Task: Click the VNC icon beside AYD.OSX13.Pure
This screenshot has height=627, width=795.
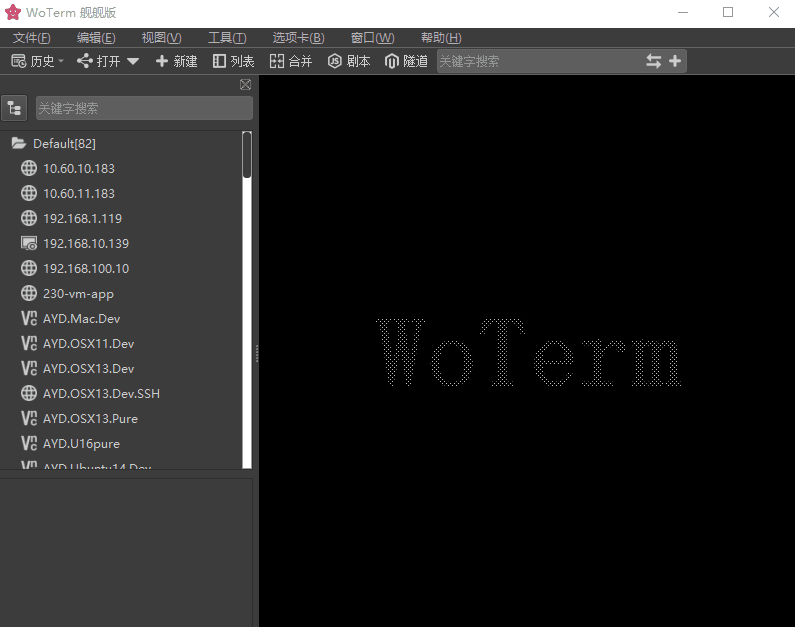Action: (x=29, y=418)
